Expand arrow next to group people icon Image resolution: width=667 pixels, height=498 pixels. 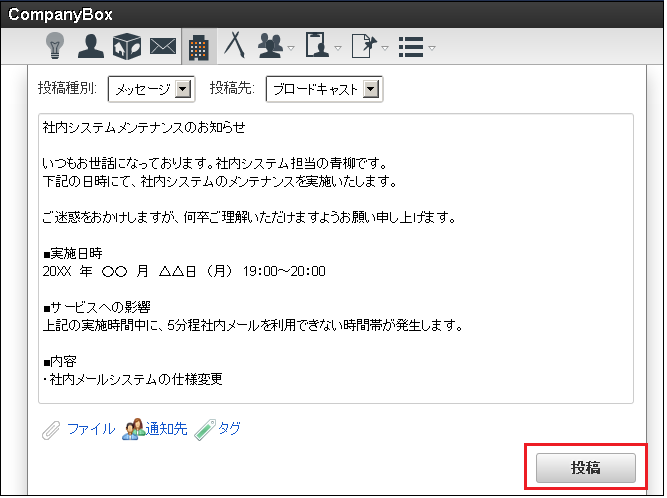coord(291,48)
